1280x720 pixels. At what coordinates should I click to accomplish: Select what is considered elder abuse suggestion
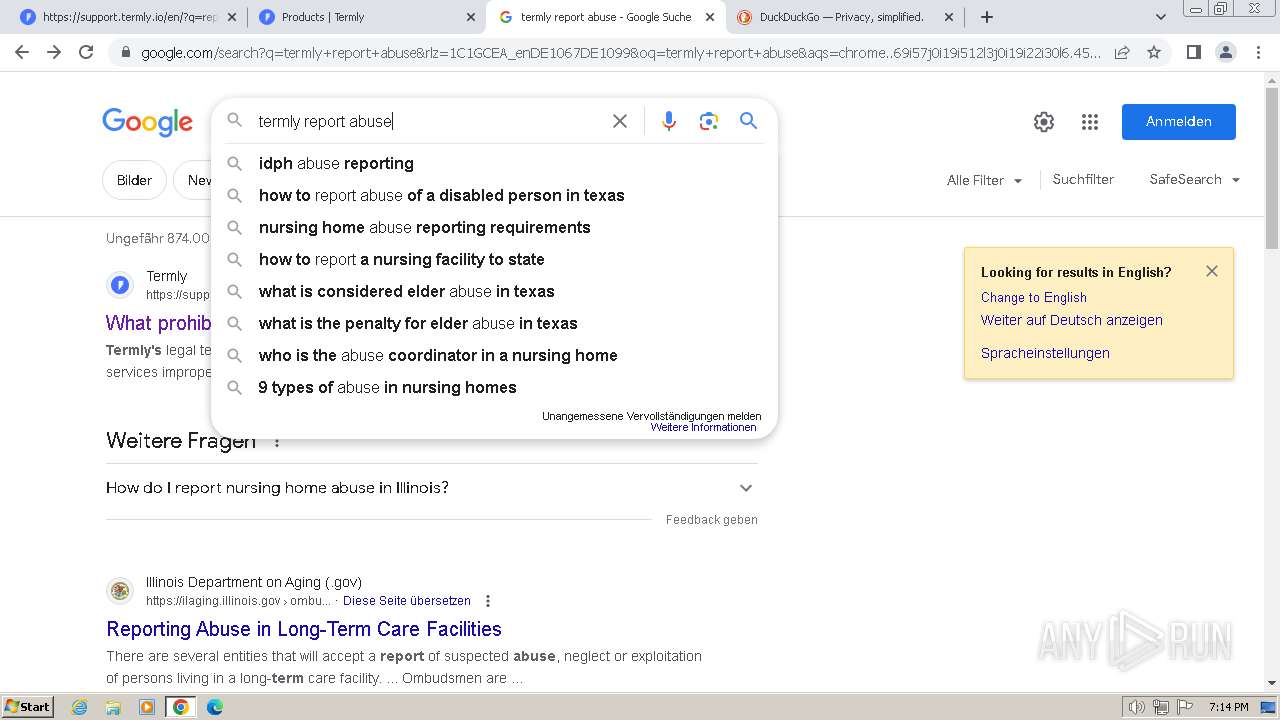click(x=494, y=291)
